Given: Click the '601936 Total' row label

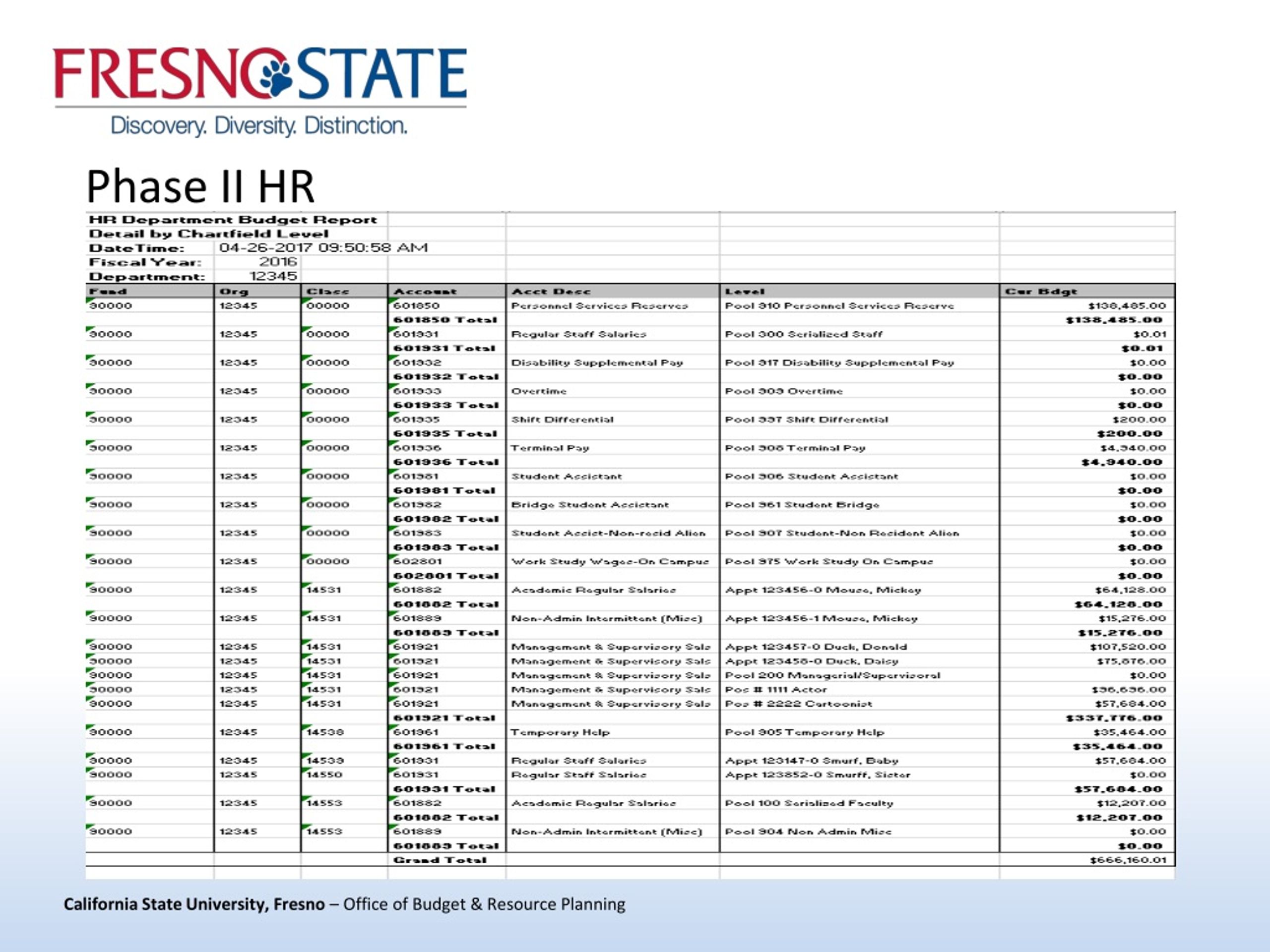Looking at the screenshot, I should 446,462.
